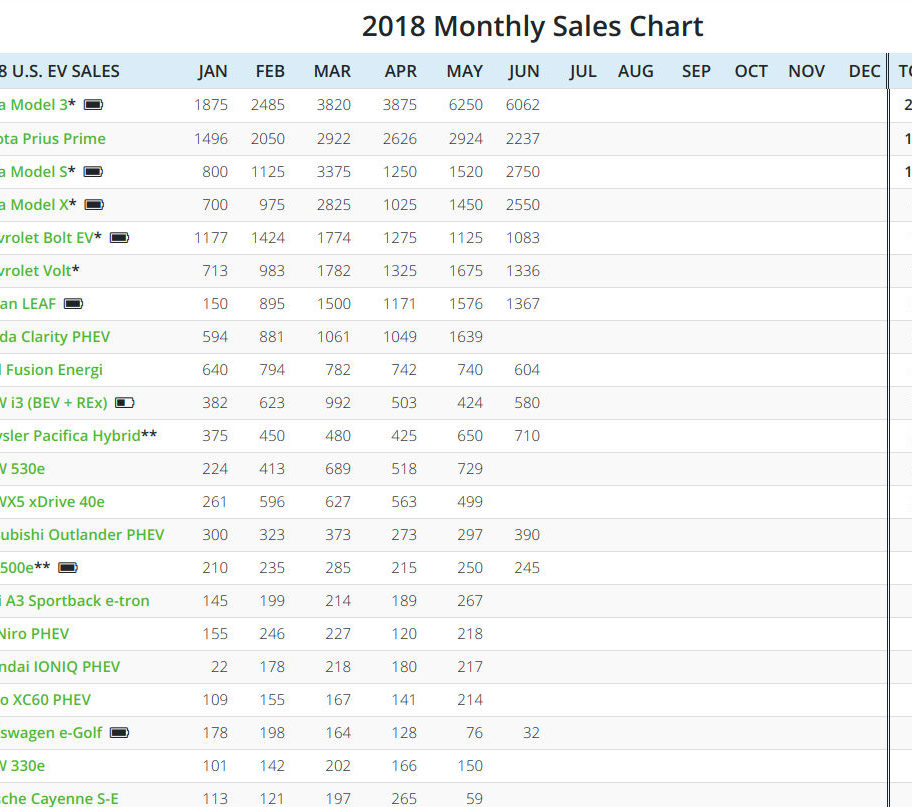Select the Model X June value 2550
This screenshot has width=912, height=807.
click(523, 205)
